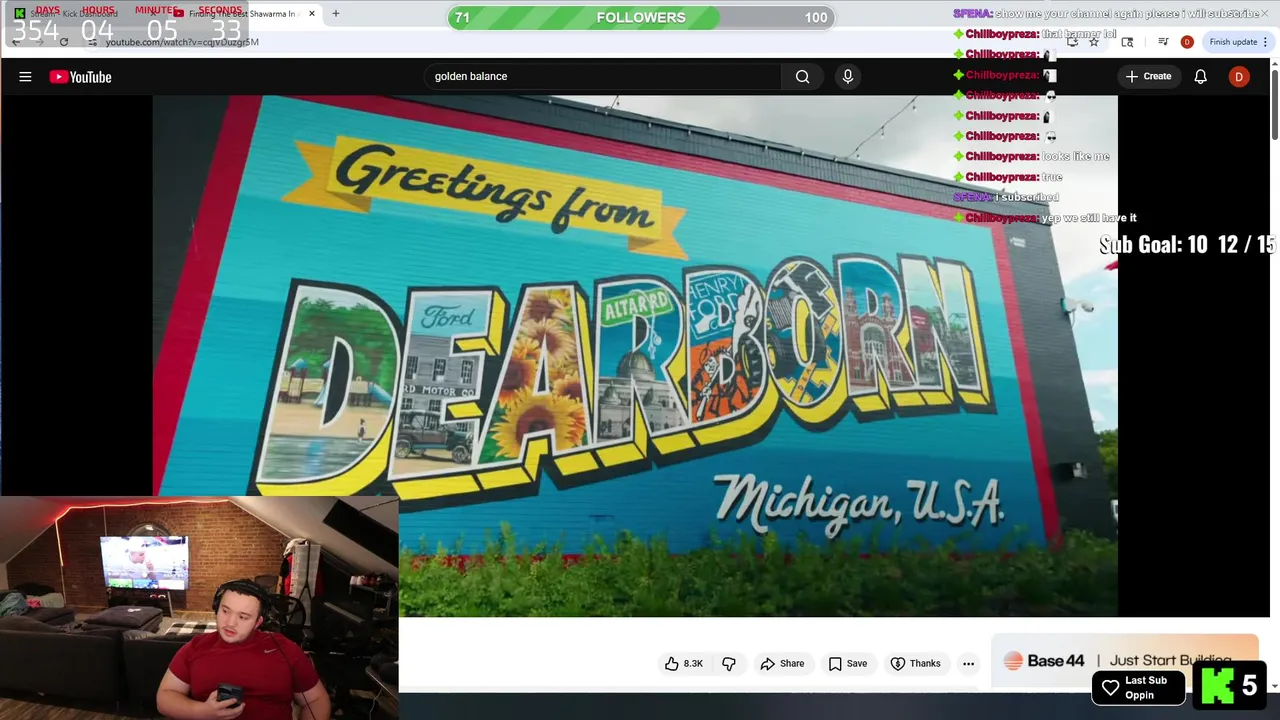
Task: Dislike the video with thumbs-down
Action: tap(729, 663)
